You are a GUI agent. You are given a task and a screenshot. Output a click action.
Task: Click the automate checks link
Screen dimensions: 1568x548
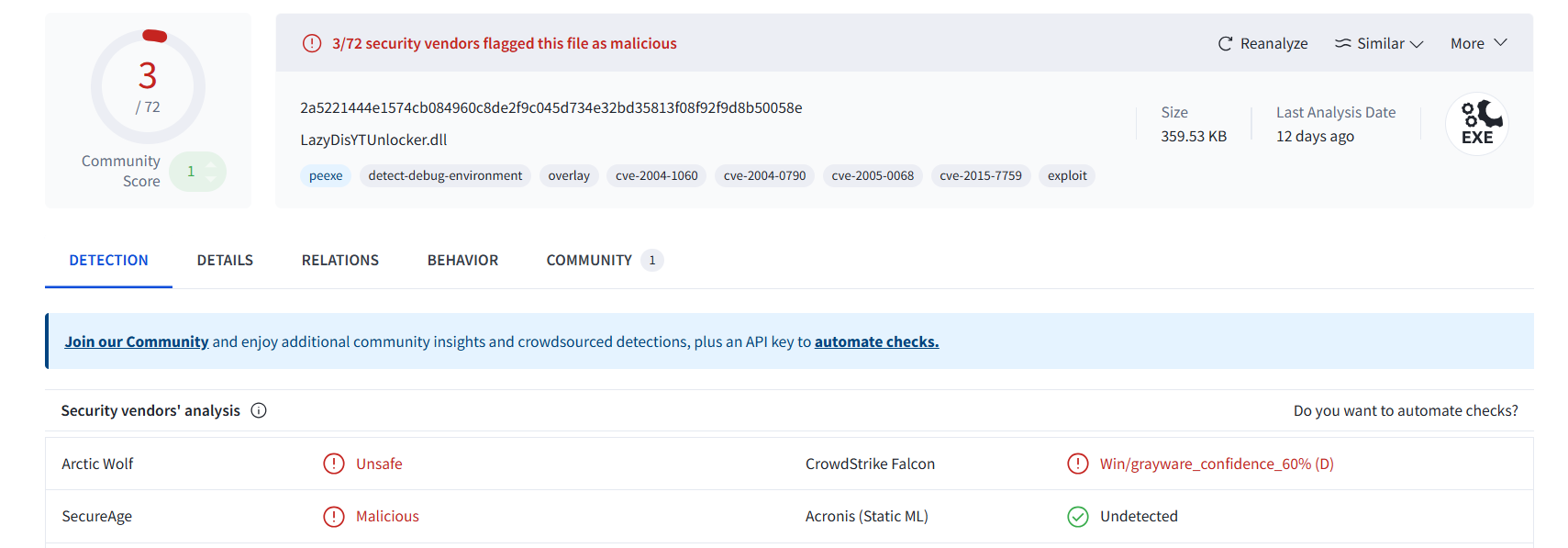876,341
